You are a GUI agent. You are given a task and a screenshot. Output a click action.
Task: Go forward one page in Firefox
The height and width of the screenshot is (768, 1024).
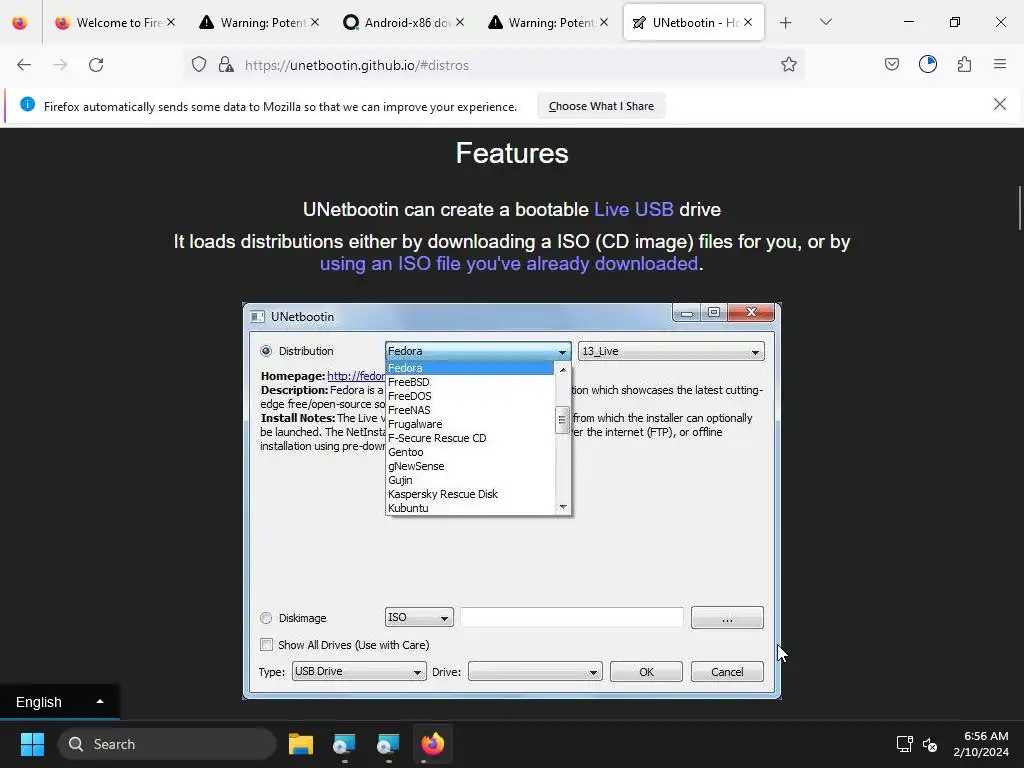pos(60,65)
